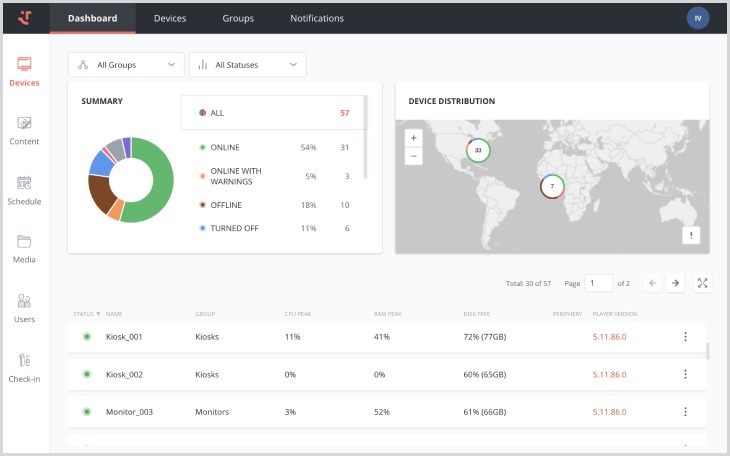Screen dimensions: 730x456
Task: Switch to the Notifications tab
Action: 317,18
